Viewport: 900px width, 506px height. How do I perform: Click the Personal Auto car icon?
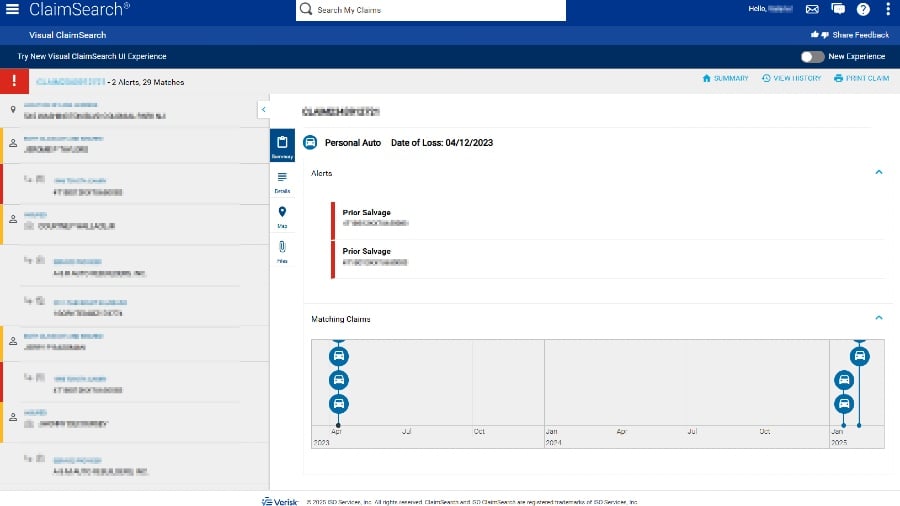pyautogui.click(x=310, y=142)
